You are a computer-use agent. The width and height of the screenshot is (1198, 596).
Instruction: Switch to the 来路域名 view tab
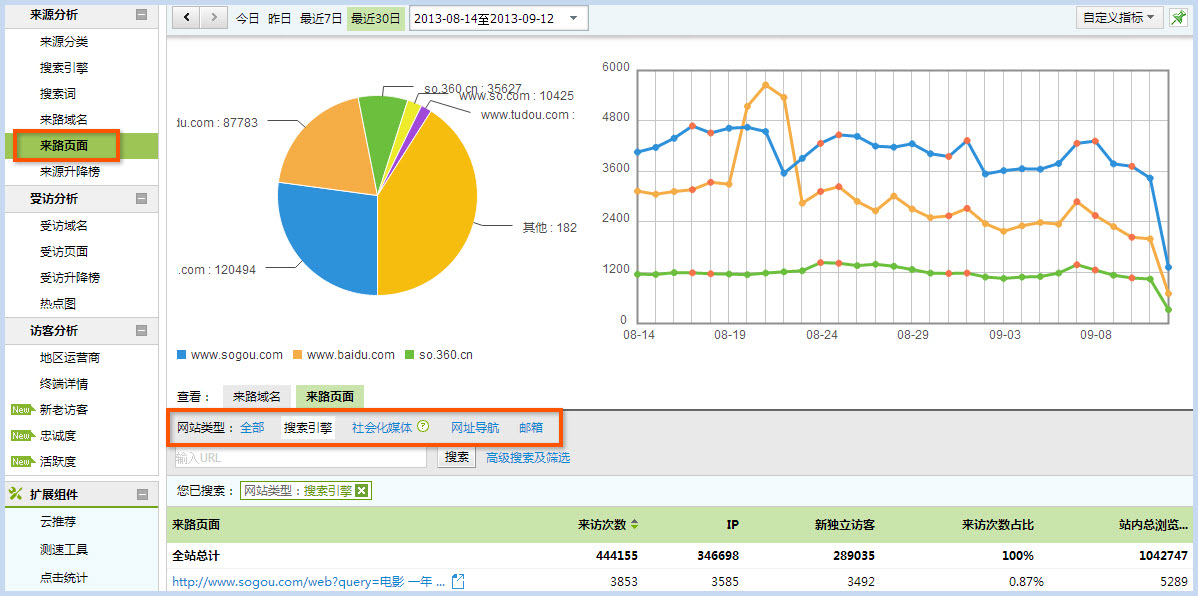tap(257, 397)
